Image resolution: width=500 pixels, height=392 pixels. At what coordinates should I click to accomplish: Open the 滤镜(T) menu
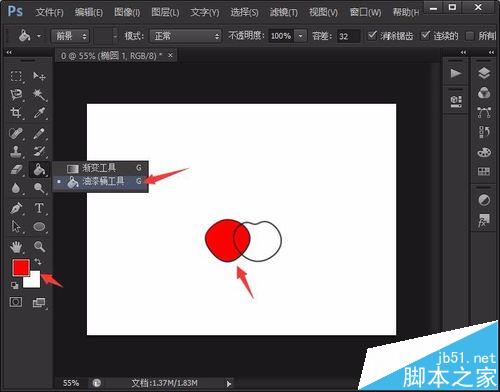click(x=284, y=13)
